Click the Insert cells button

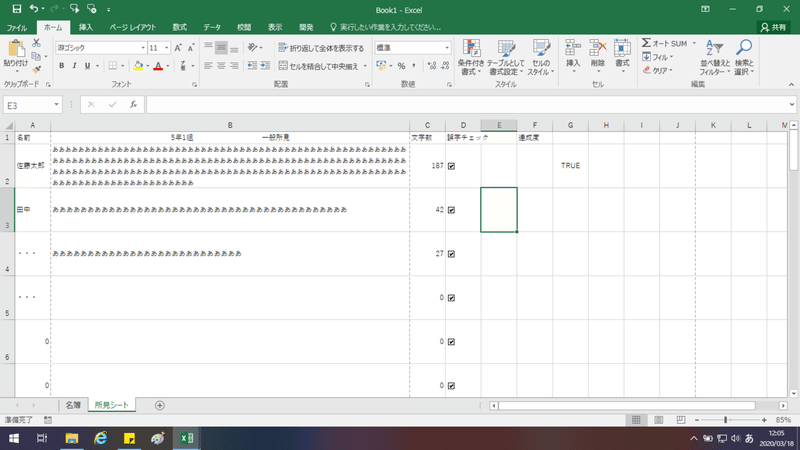coord(573,56)
